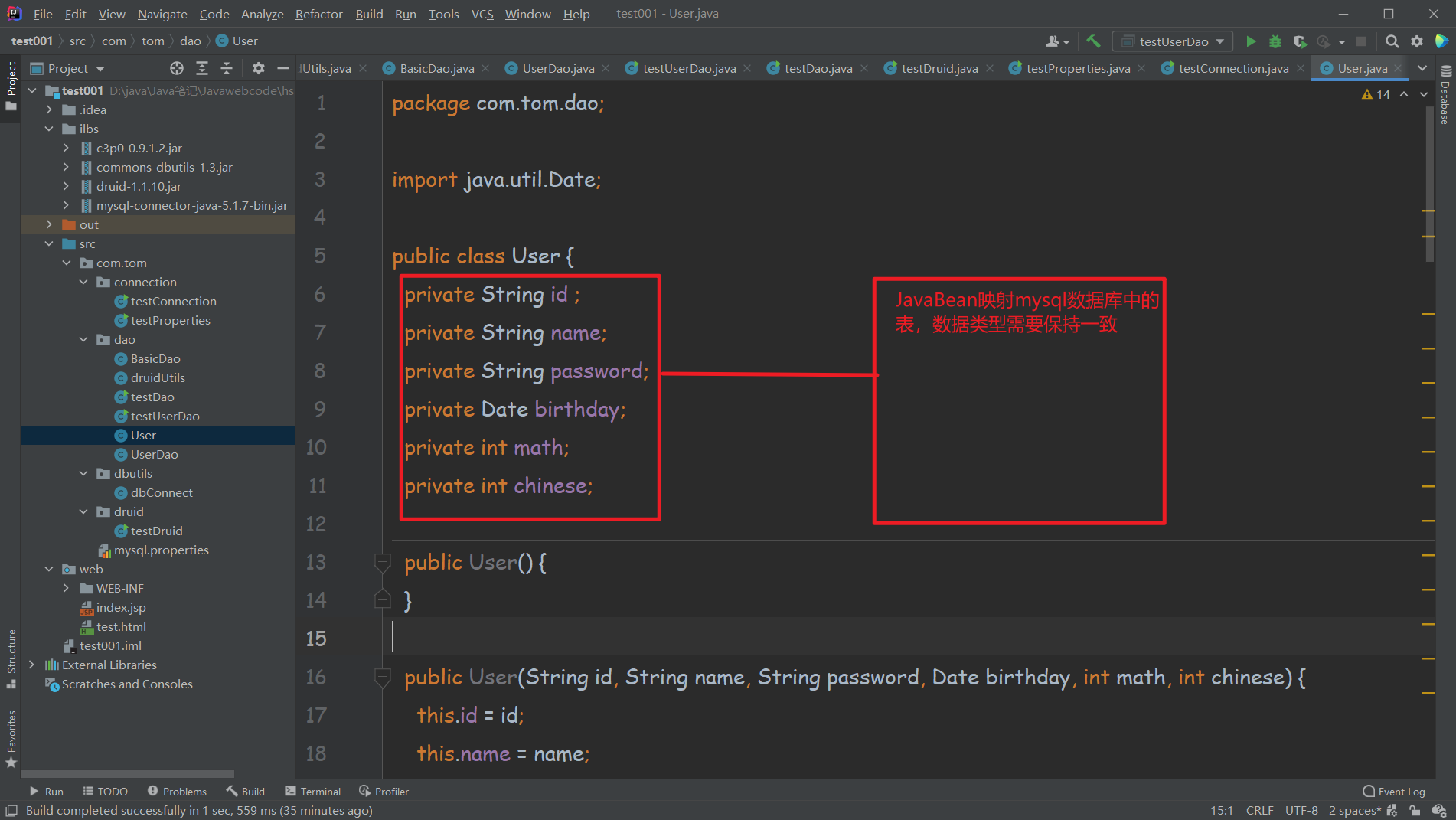Click the UTF-8 encoding status
The width and height of the screenshot is (1456, 820).
(1301, 810)
